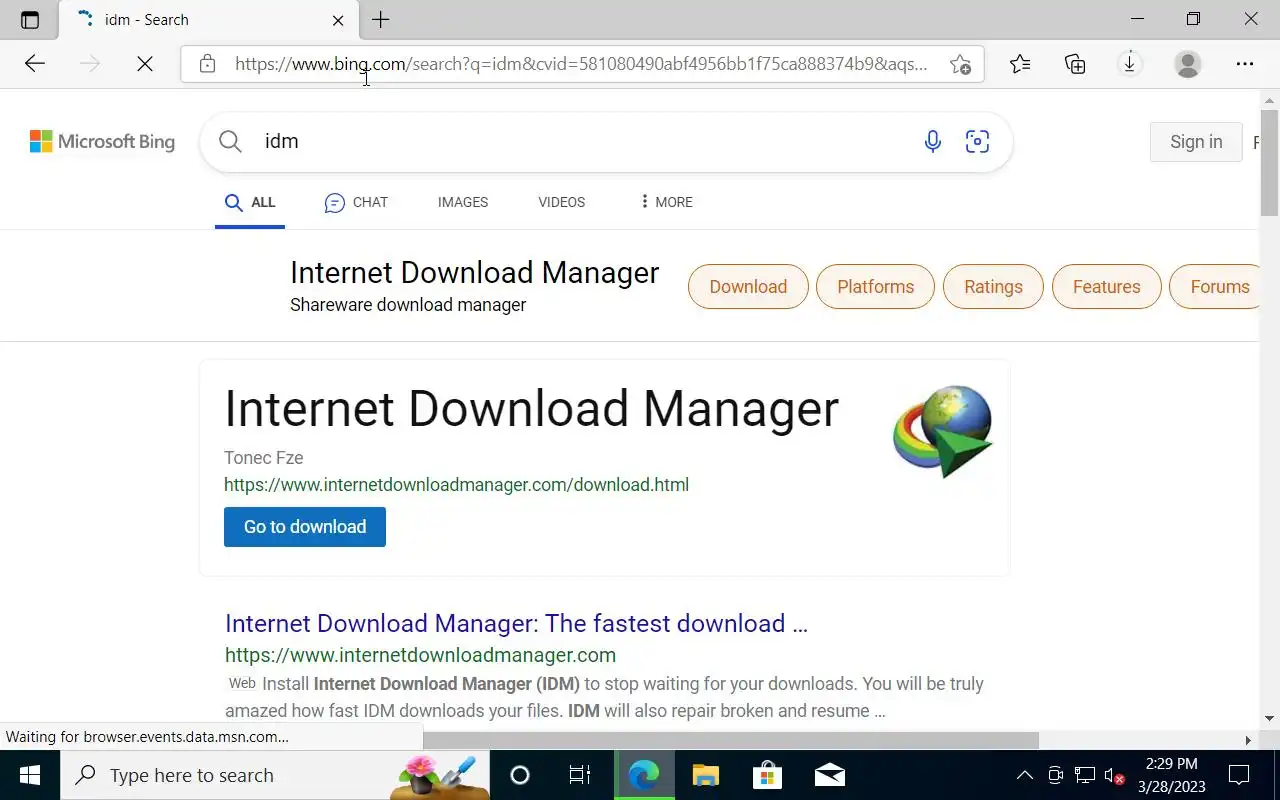Select the Platforms pill
The image size is (1280, 800).
(875, 287)
